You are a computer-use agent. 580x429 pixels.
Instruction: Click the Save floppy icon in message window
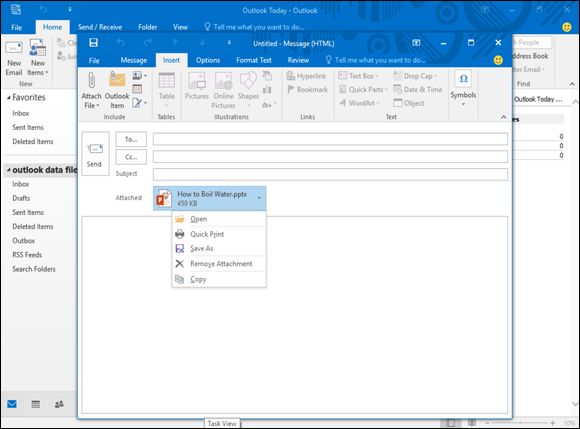(94, 43)
